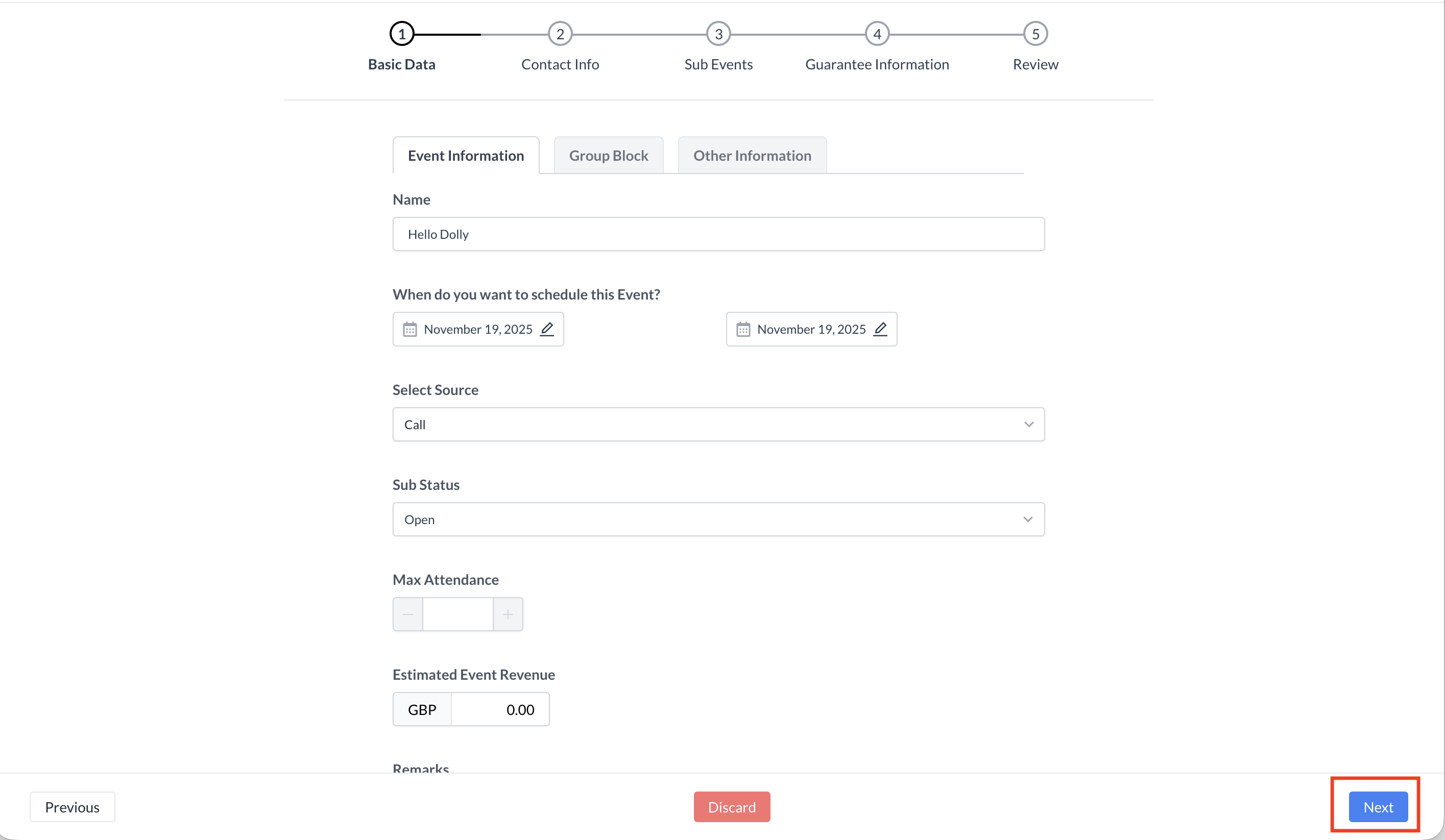Click the start date calendar icon

click(x=410, y=330)
